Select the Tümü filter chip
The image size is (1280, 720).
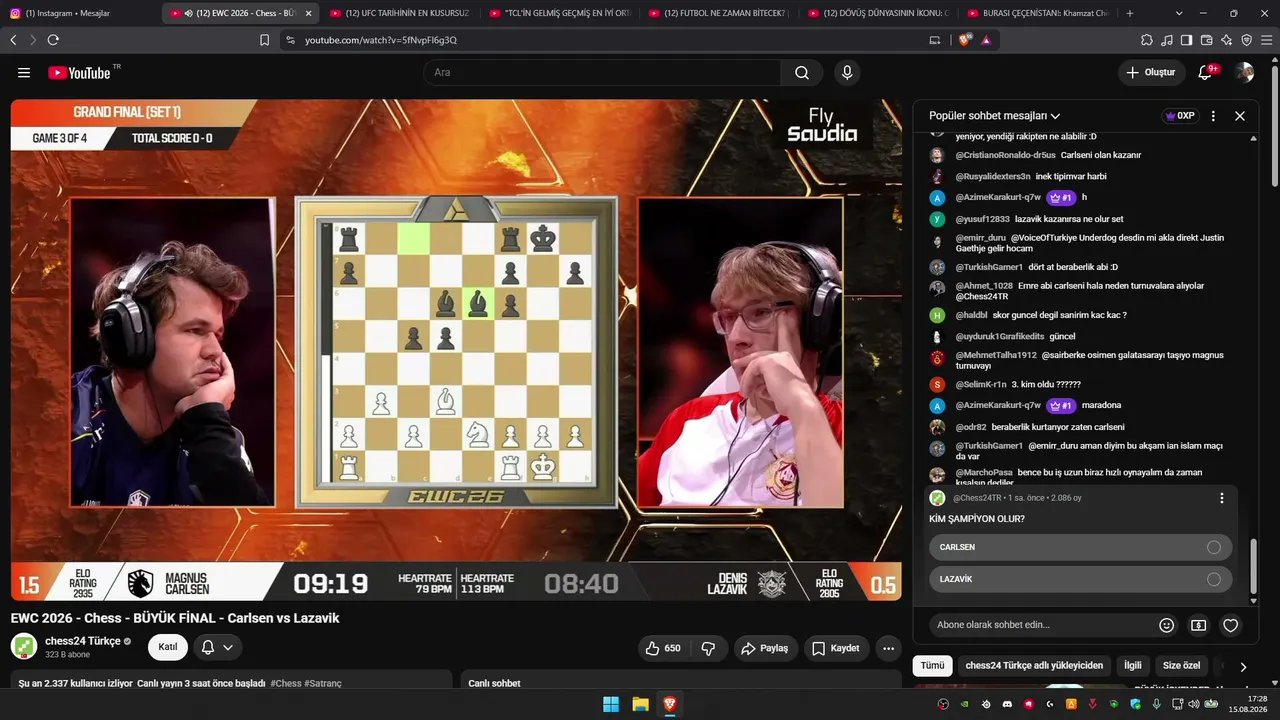click(932, 665)
